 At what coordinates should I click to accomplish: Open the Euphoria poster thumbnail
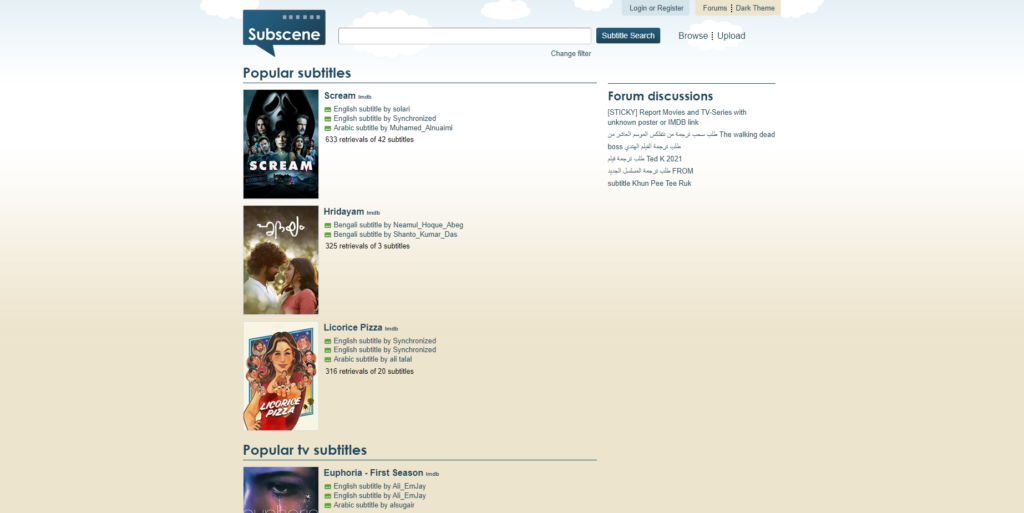coord(281,490)
